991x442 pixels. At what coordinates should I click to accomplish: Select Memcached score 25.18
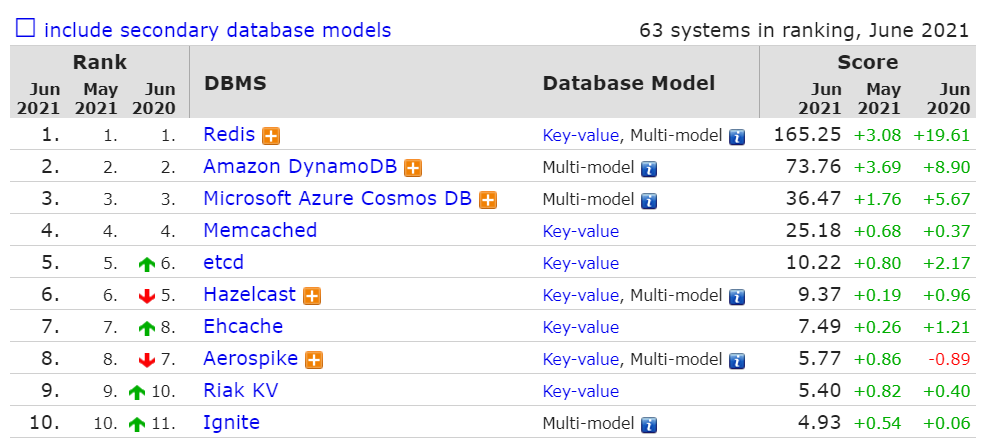pyautogui.click(x=813, y=231)
